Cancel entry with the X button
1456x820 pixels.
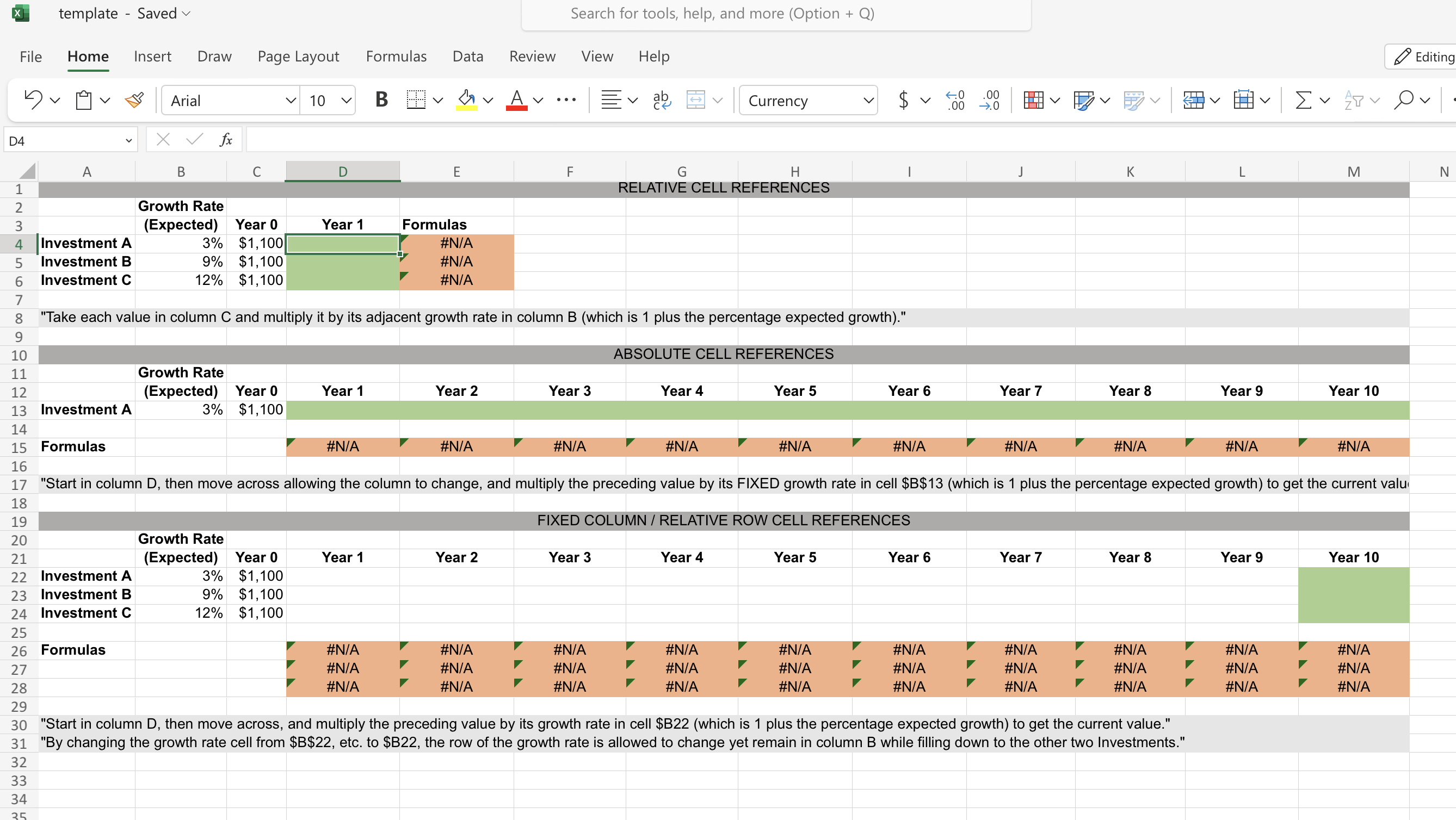[x=163, y=139]
